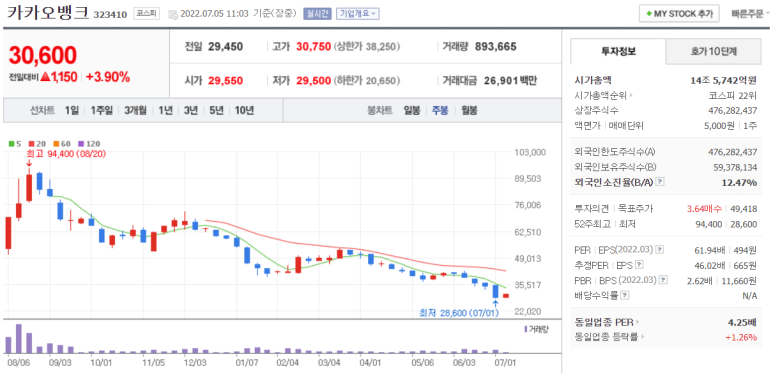Click the 최저 28,600 (07/01) chart marker
Image resolution: width=773 pixels, height=373 pixels.
tap(459, 312)
